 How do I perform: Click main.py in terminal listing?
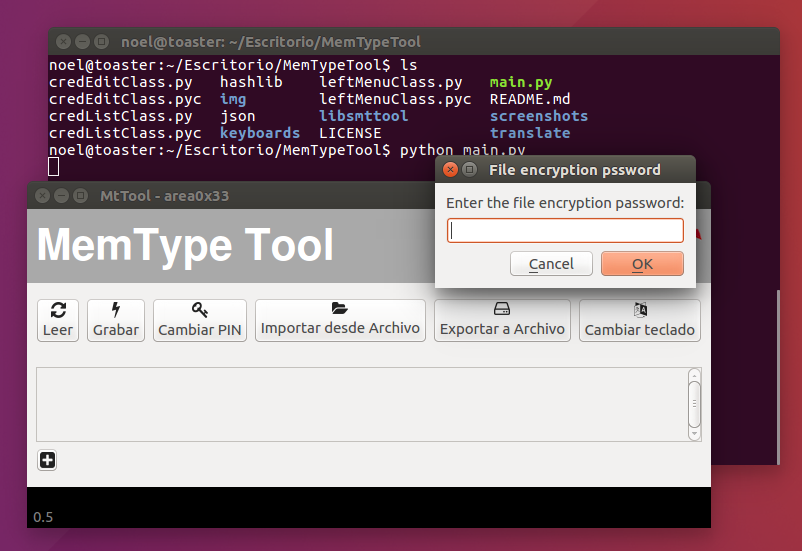coord(521,82)
